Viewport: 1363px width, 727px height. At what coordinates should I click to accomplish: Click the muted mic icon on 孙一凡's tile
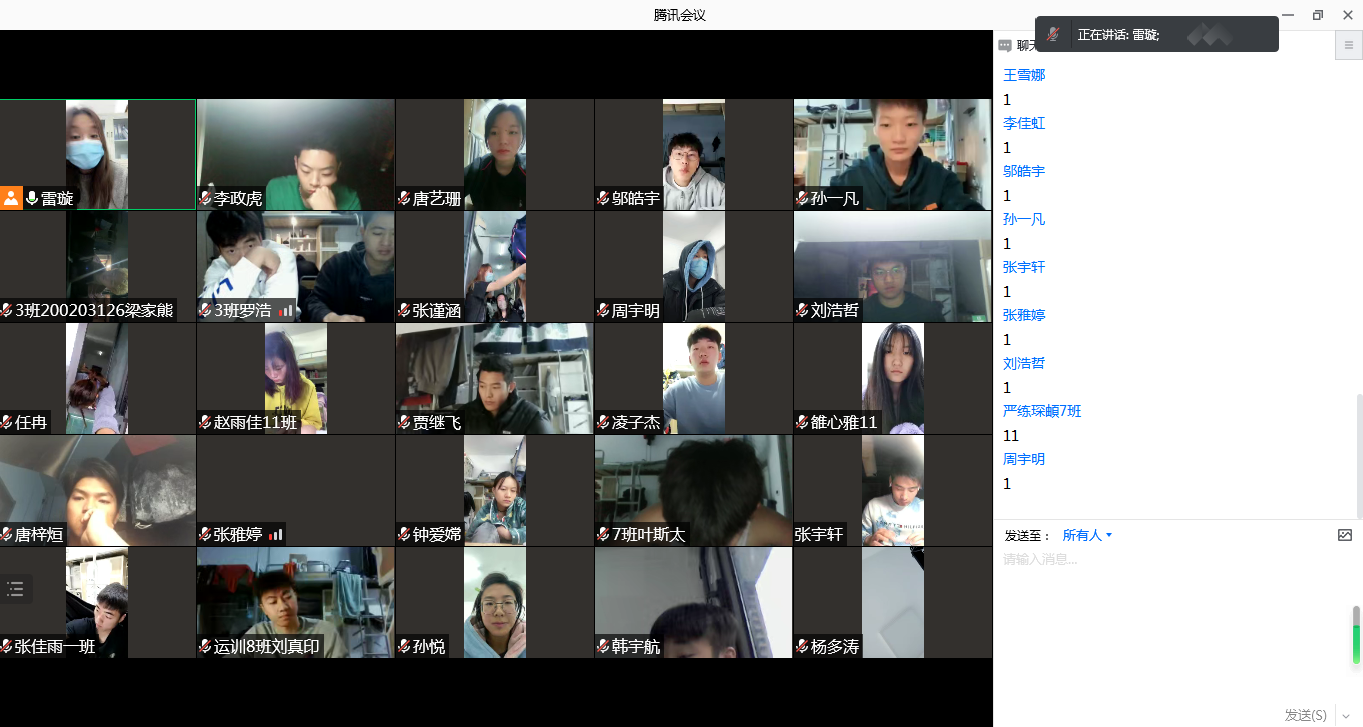click(802, 199)
